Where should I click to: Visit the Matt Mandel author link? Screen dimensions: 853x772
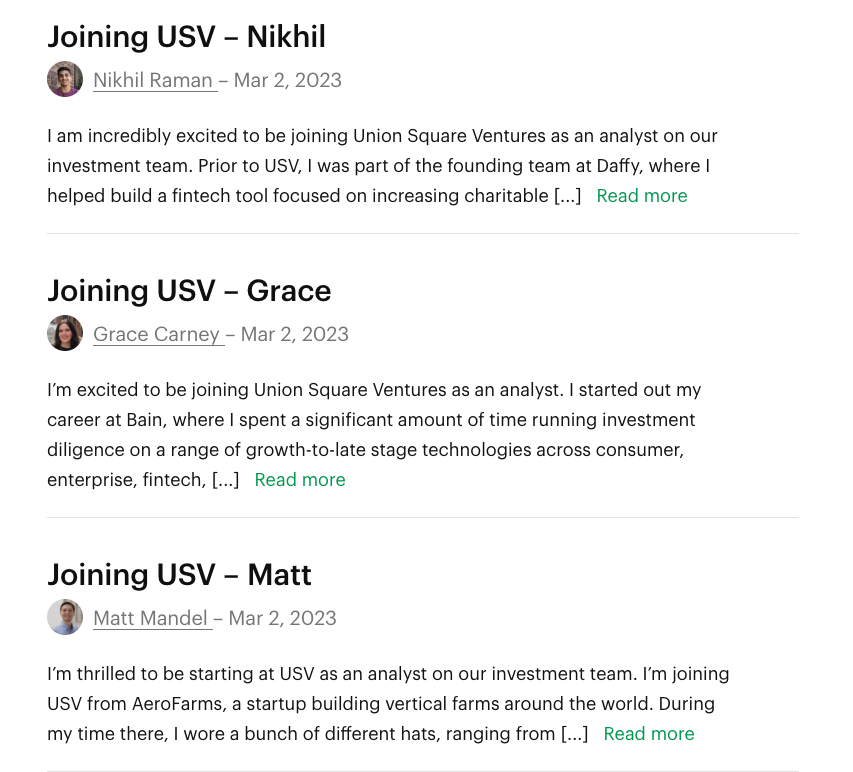pos(152,619)
